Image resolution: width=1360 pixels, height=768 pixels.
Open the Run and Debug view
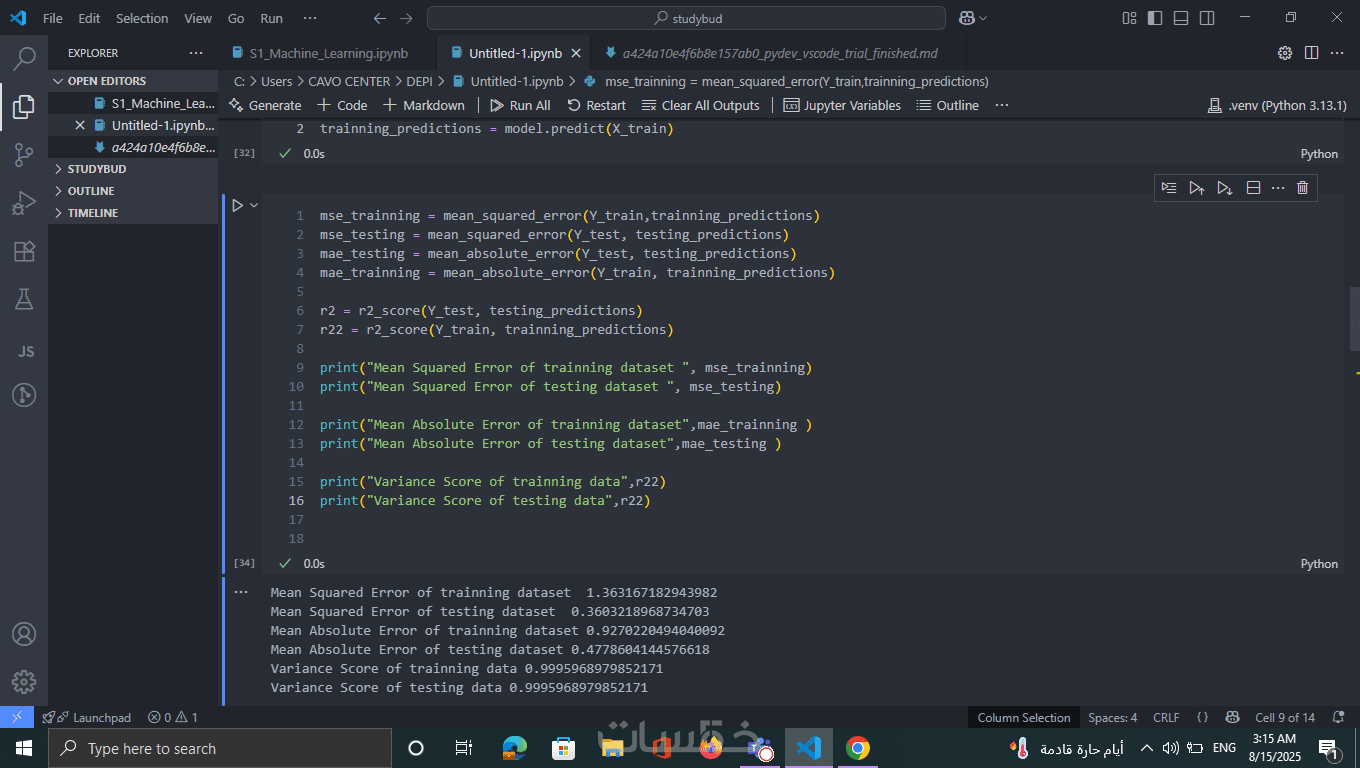[x=24, y=203]
